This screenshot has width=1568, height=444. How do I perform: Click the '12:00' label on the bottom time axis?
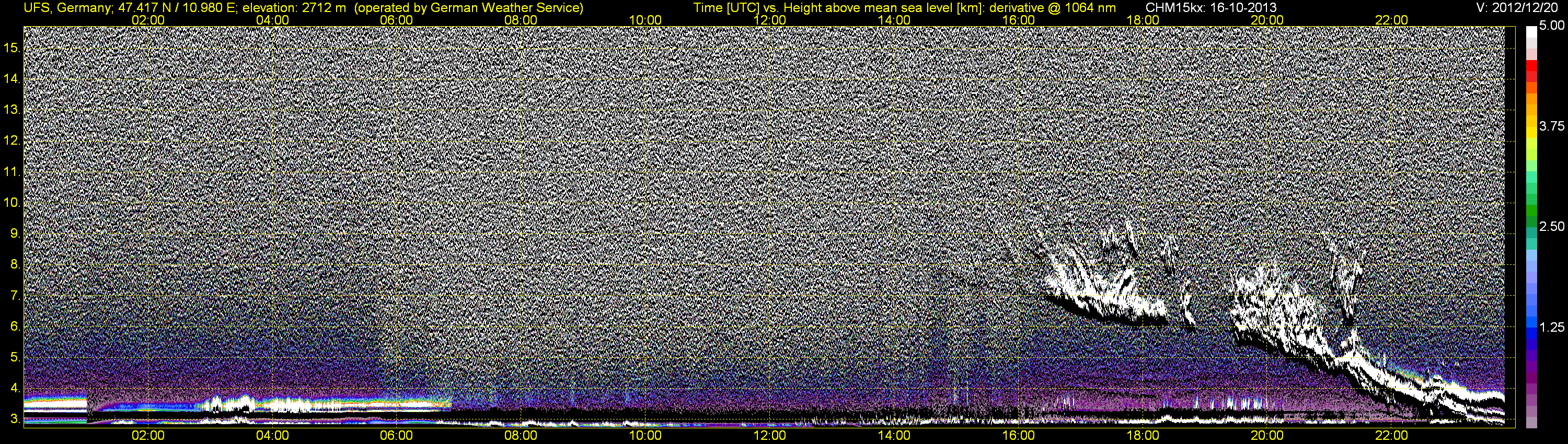769,436
